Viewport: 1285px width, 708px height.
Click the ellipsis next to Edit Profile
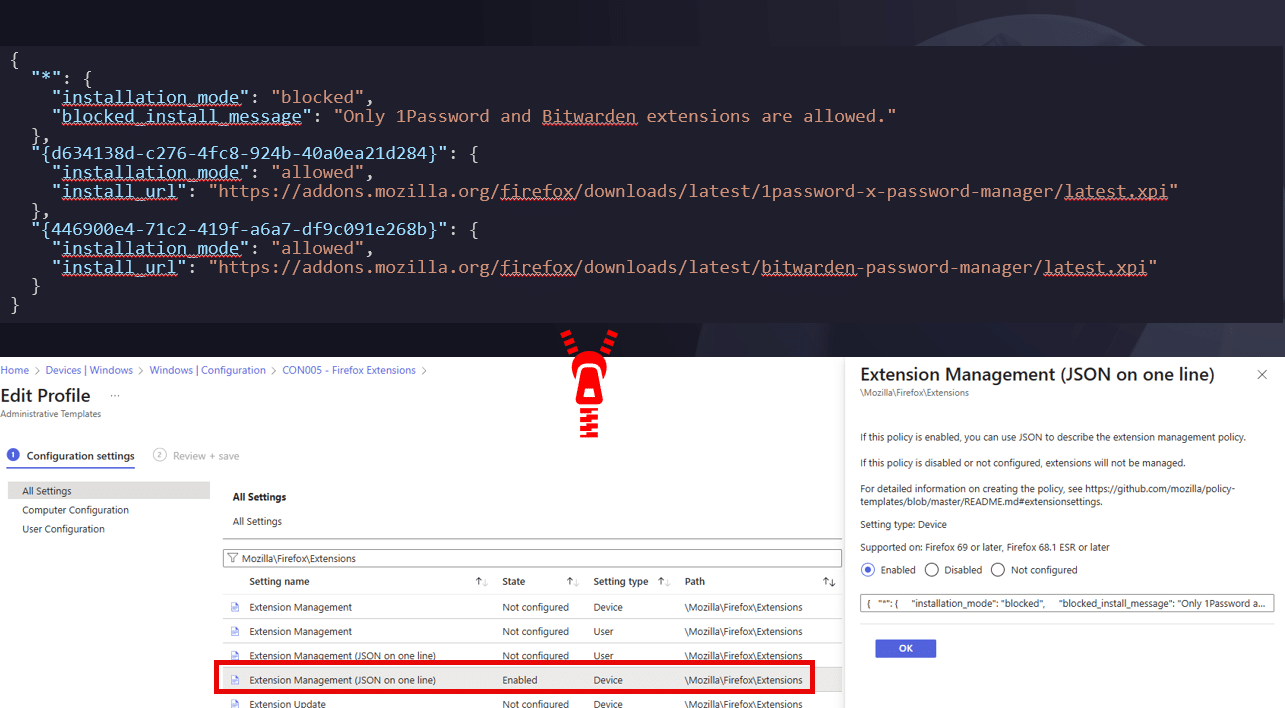click(115, 396)
